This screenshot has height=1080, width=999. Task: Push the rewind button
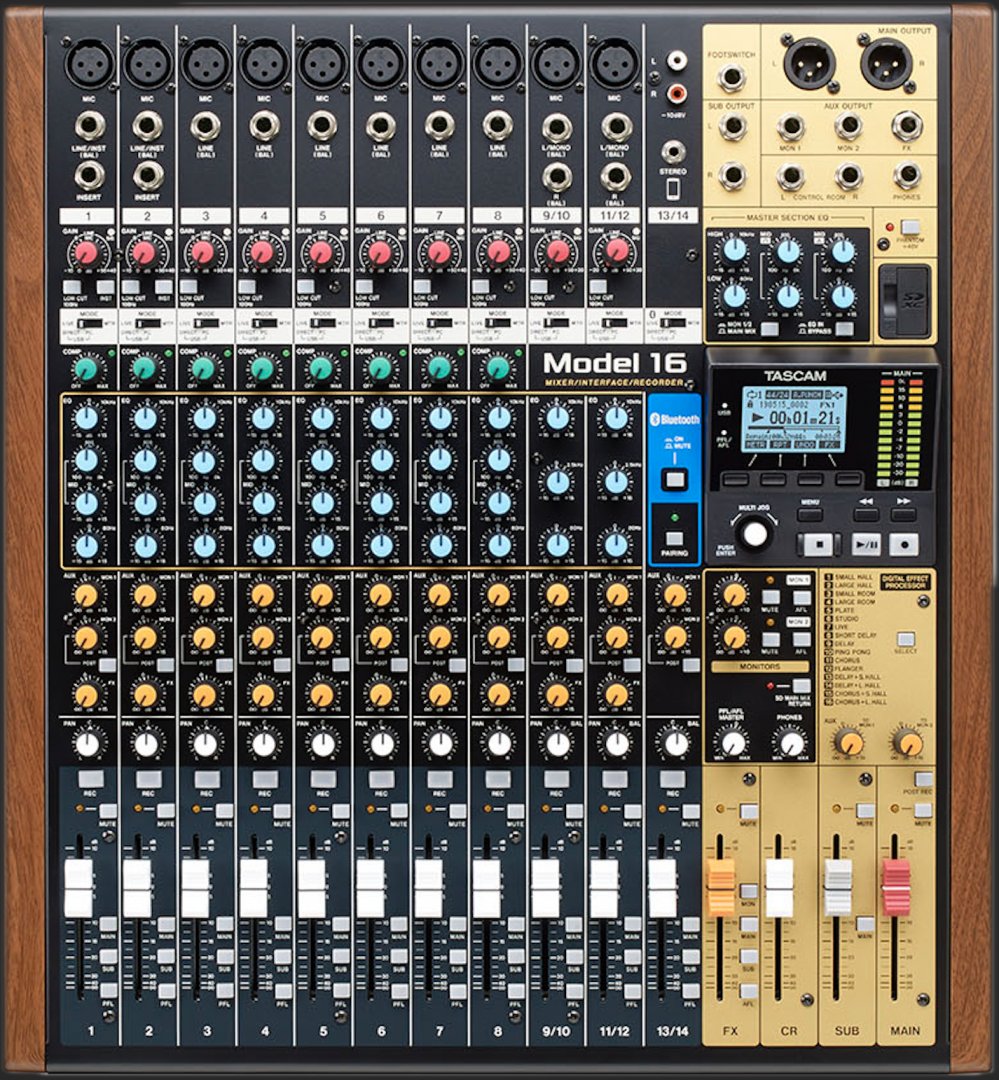pos(866,515)
